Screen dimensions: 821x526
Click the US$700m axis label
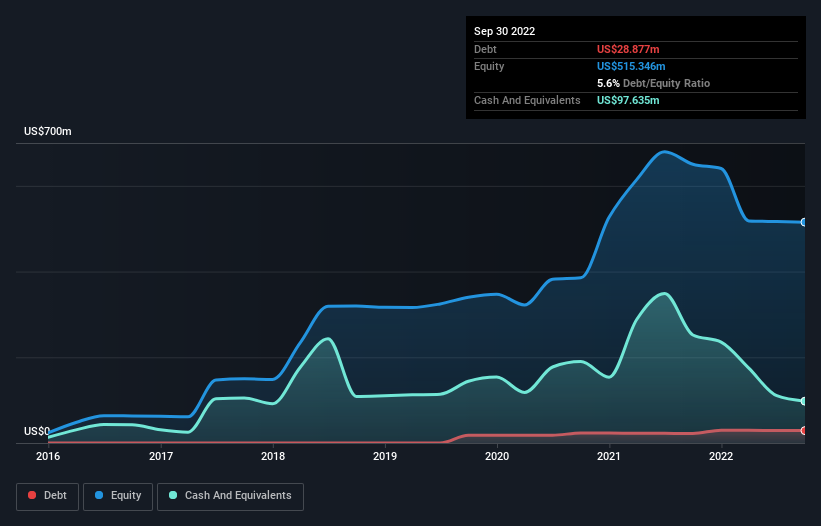click(x=48, y=131)
